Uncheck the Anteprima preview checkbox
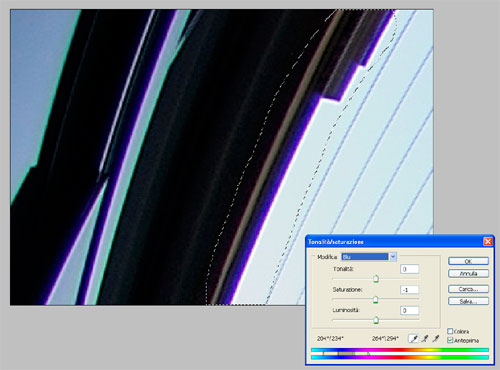The width and height of the screenshot is (500, 370). tap(450, 340)
